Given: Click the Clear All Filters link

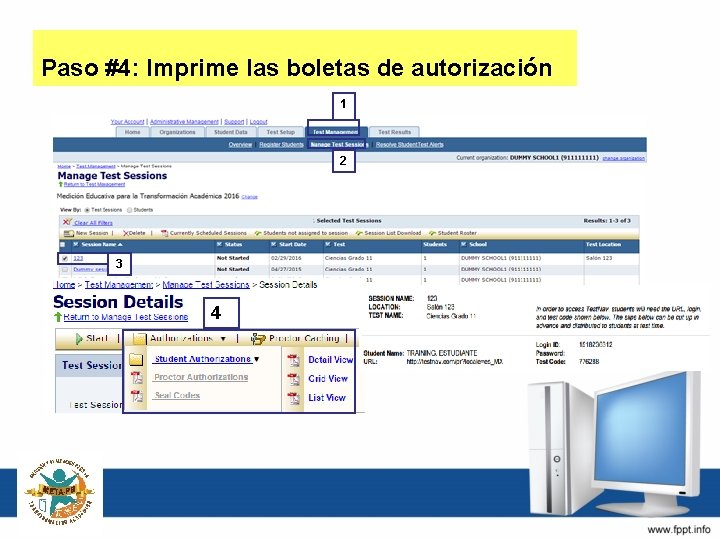Looking at the screenshot, I should (x=93, y=223).
